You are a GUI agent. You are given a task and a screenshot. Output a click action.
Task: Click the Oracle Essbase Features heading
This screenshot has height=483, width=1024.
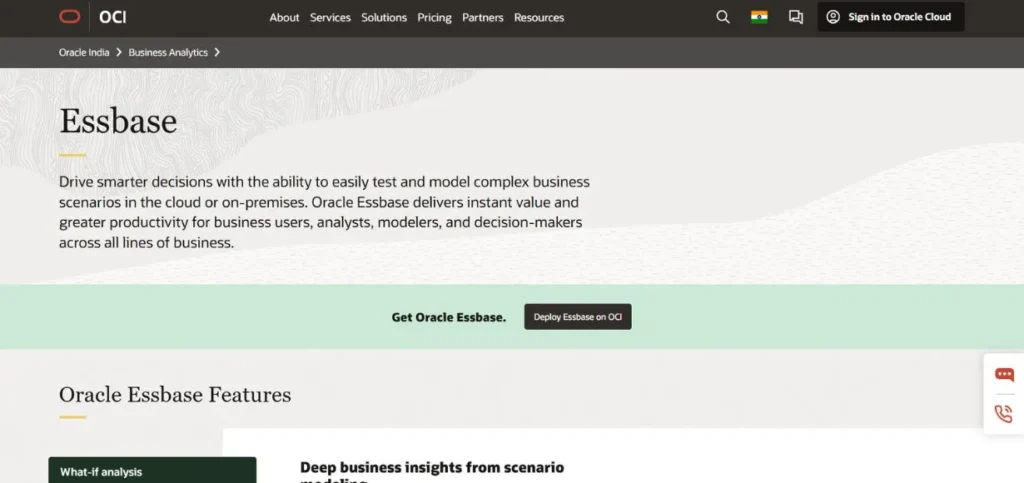(x=175, y=395)
